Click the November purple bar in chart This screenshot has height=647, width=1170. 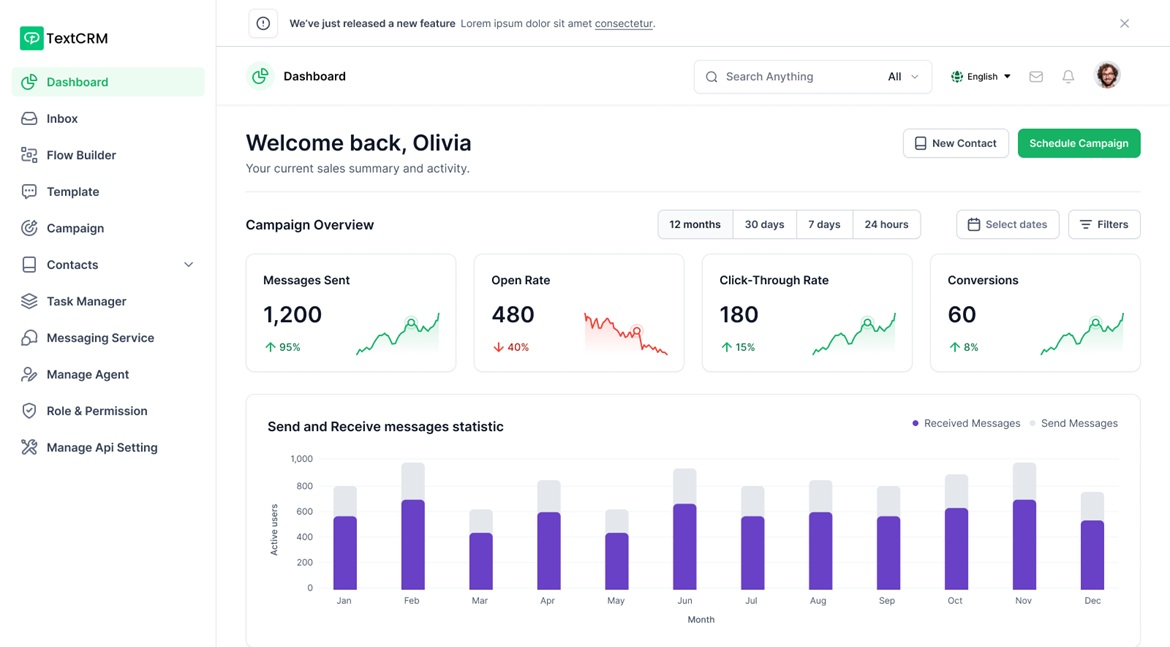1024,545
